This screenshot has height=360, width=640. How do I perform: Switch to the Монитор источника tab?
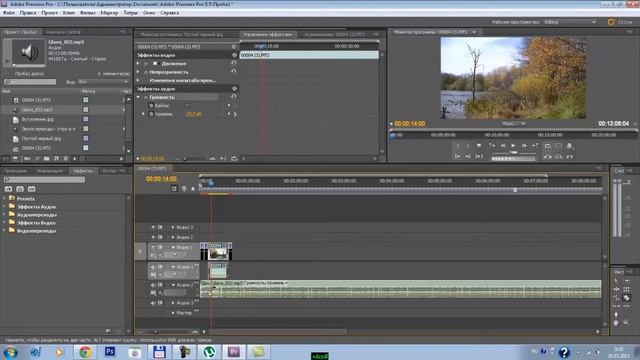[182, 34]
